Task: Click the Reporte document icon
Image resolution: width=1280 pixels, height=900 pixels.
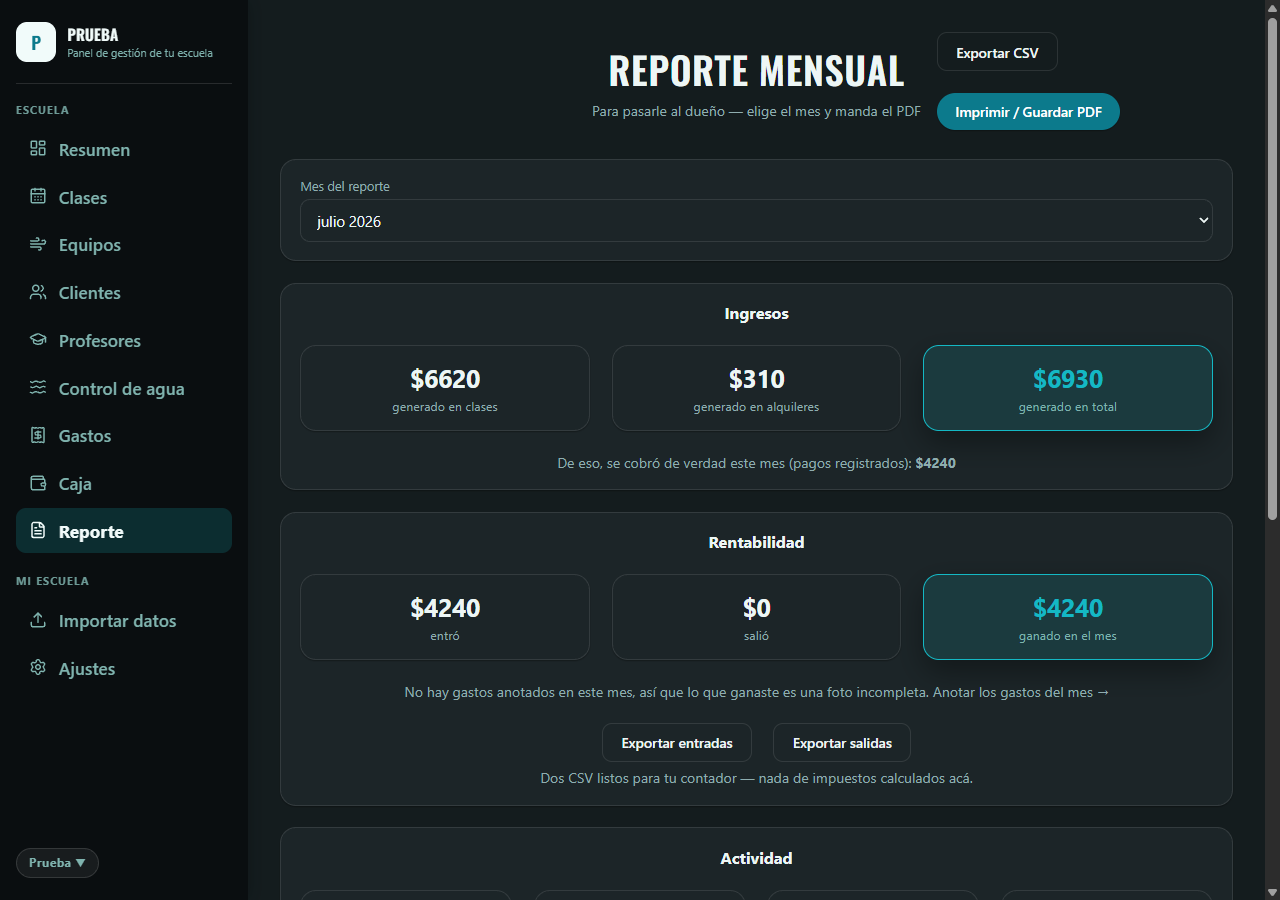Action: tap(38, 531)
